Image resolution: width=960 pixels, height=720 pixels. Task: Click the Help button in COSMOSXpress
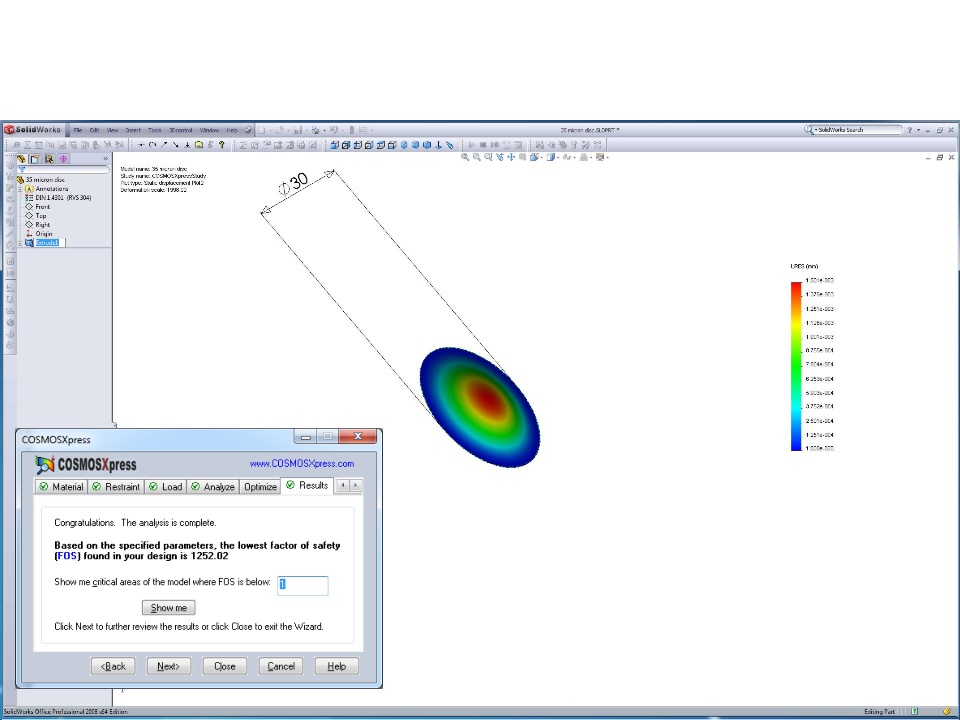337,666
